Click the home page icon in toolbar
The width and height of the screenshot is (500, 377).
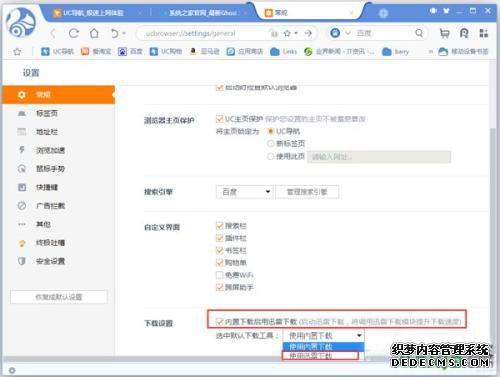coord(94,33)
